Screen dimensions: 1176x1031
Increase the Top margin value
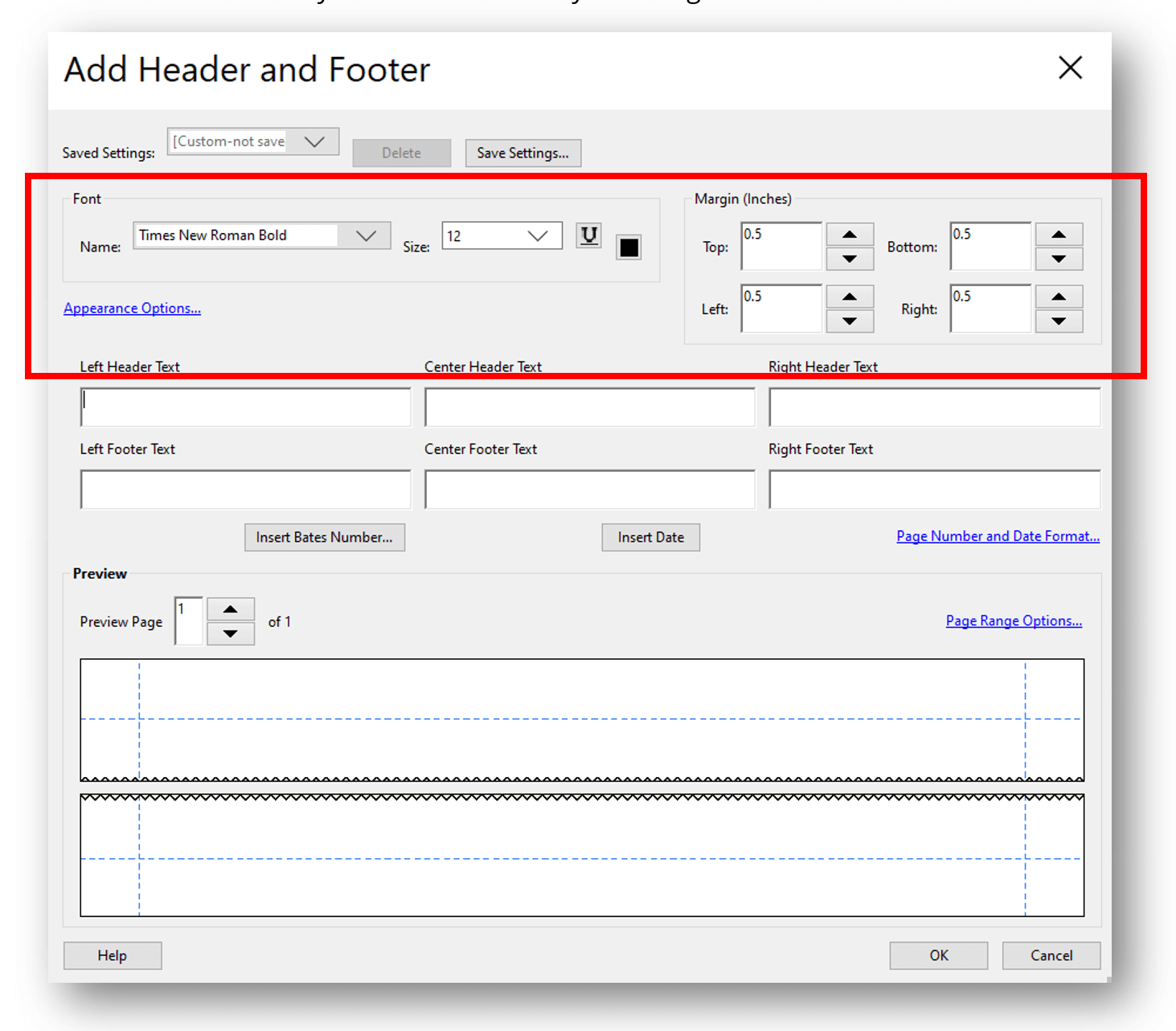click(x=850, y=235)
